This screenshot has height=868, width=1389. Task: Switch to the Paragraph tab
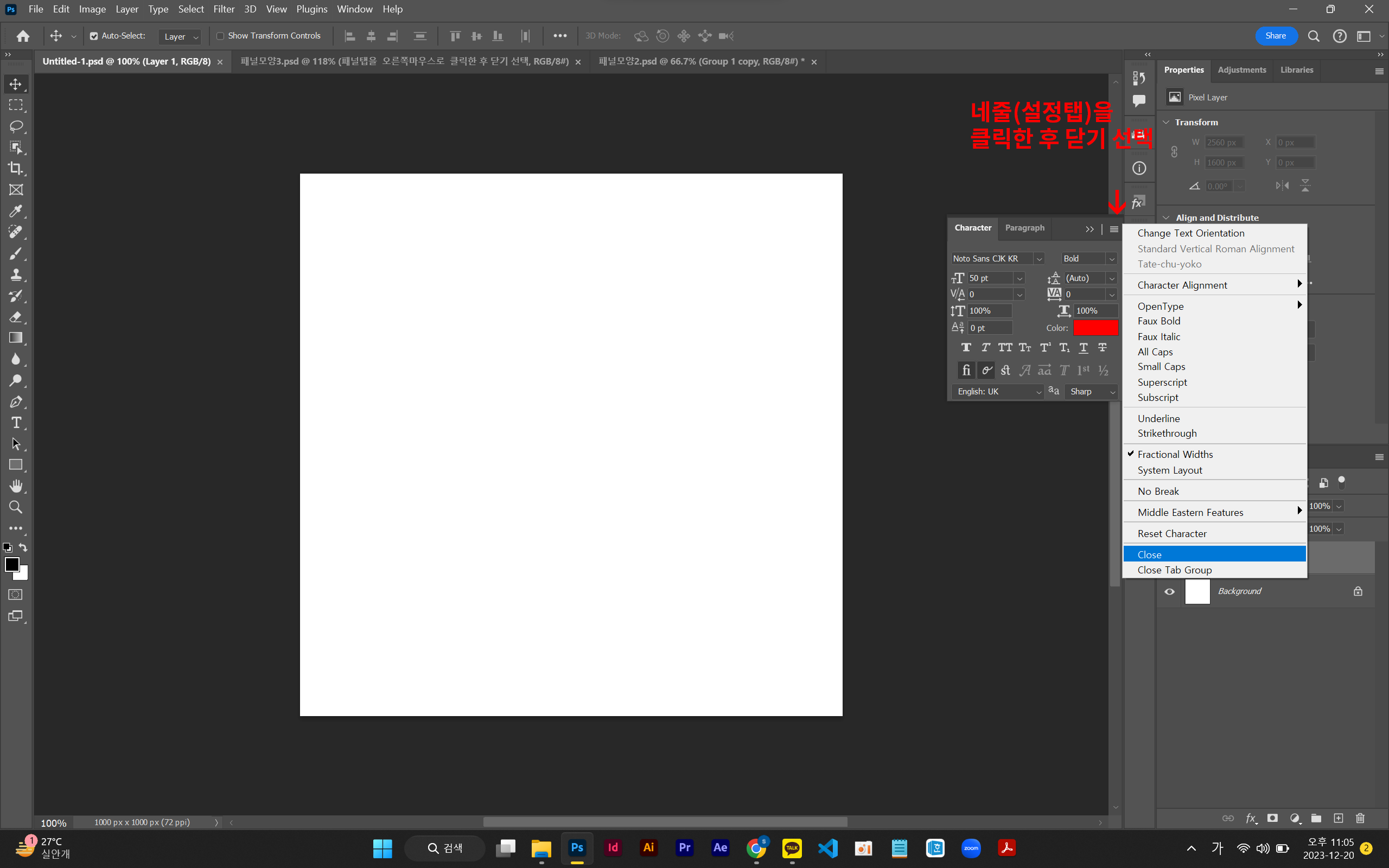(x=1024, y=228)
